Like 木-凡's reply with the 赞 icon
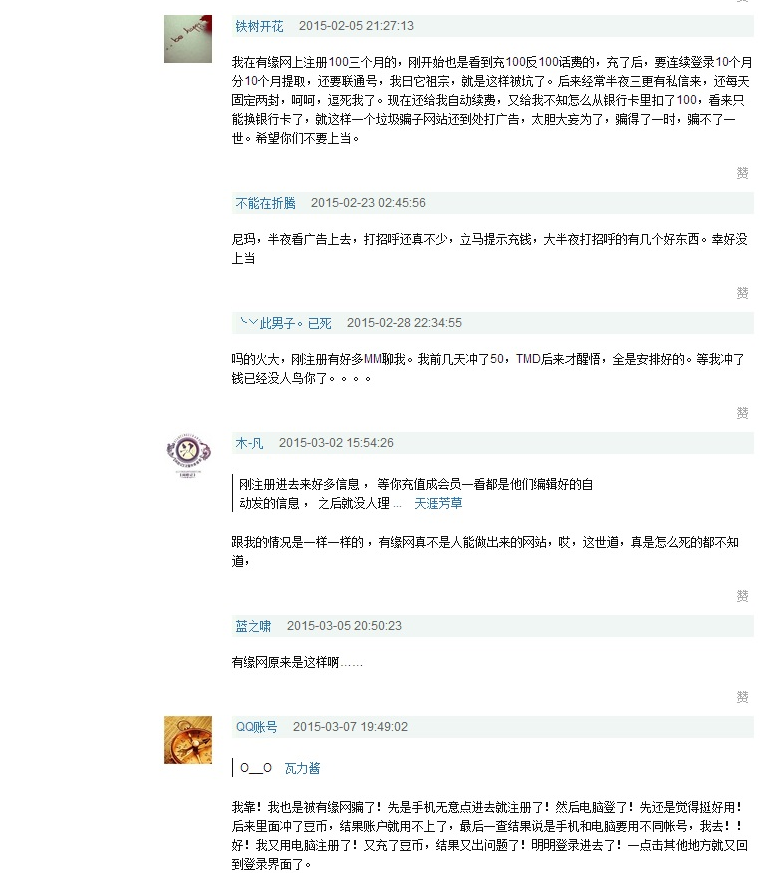The width and height of the screenshot is (760, 873). tap(742, 596)
